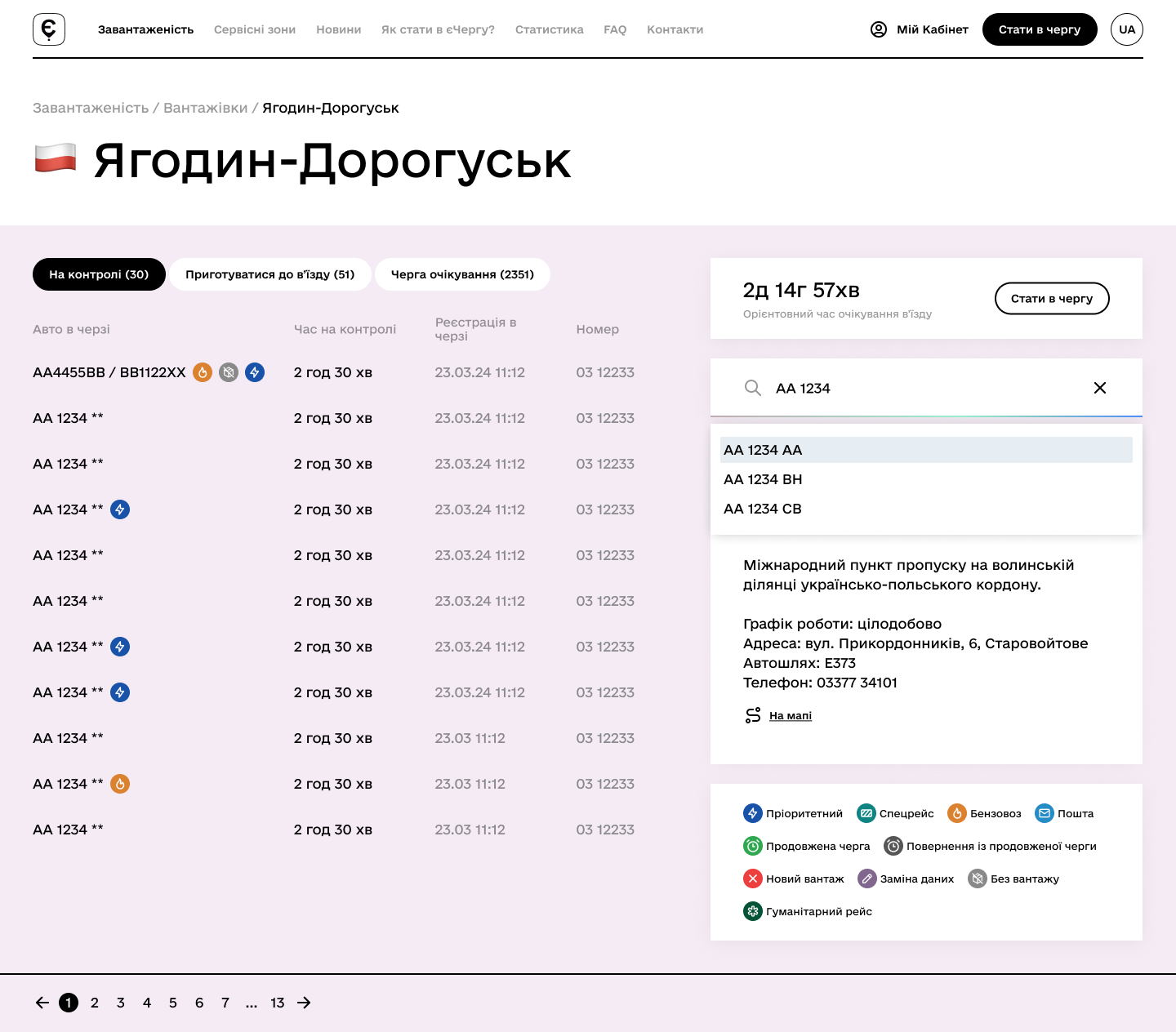Click the eЧерга logo icon
This screenshot has height=1032, width=1176.
pos(49,29)
